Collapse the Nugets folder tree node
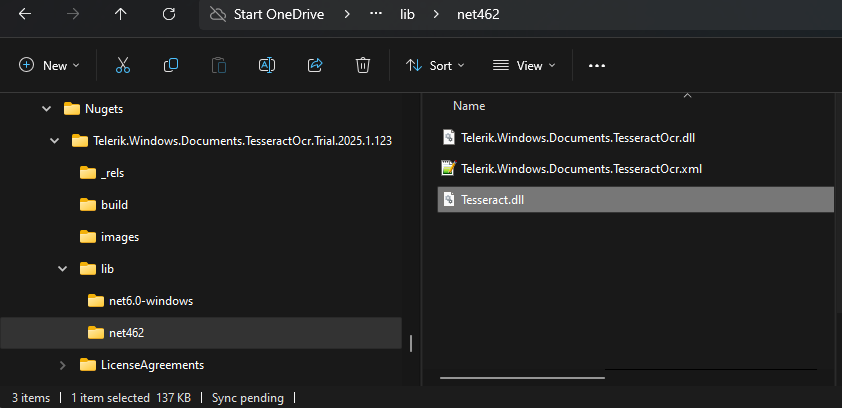 (x=45, y=108)
